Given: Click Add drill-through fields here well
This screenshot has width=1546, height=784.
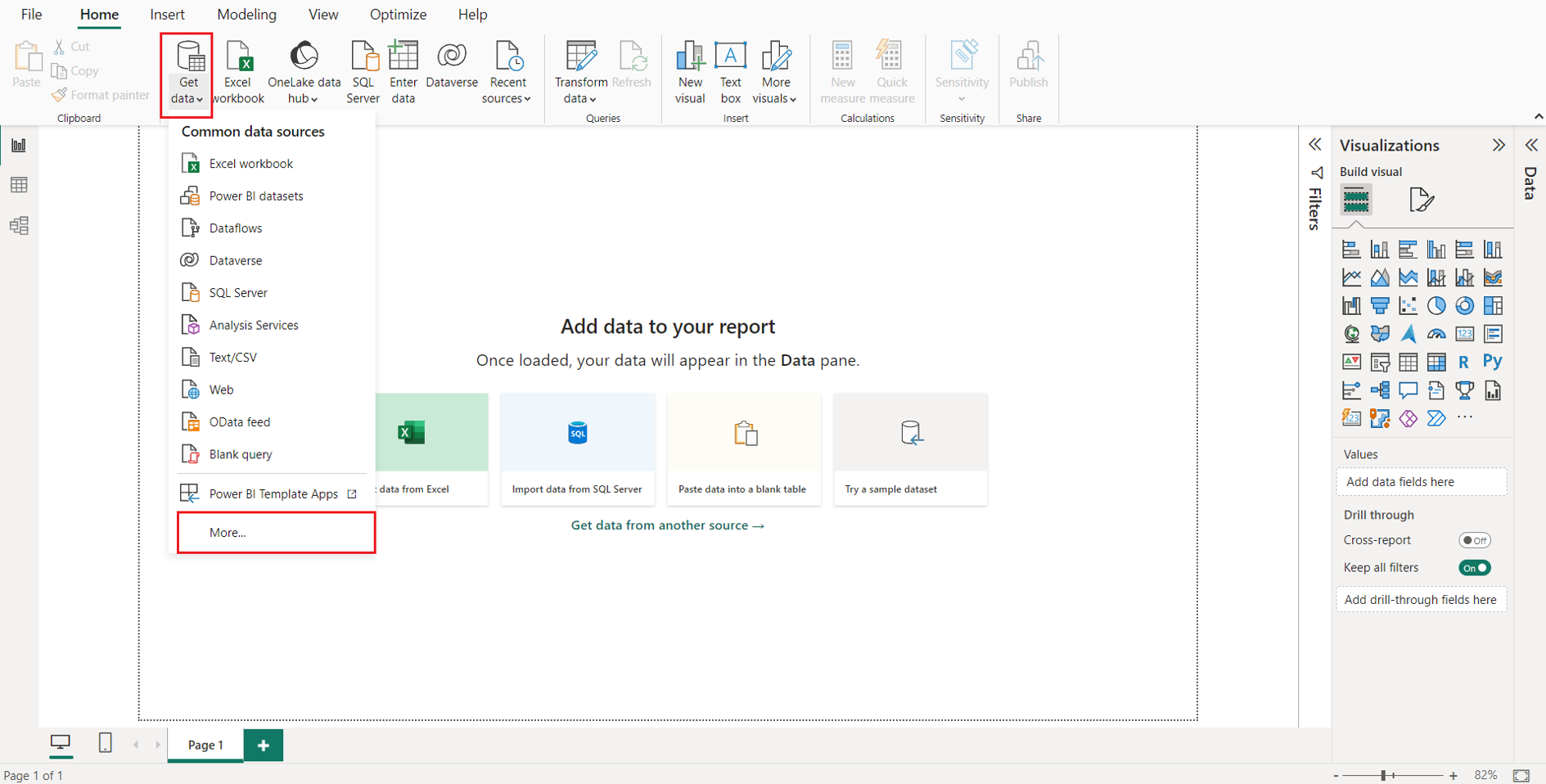Looking at the screenshot, I should [1422, 600].
